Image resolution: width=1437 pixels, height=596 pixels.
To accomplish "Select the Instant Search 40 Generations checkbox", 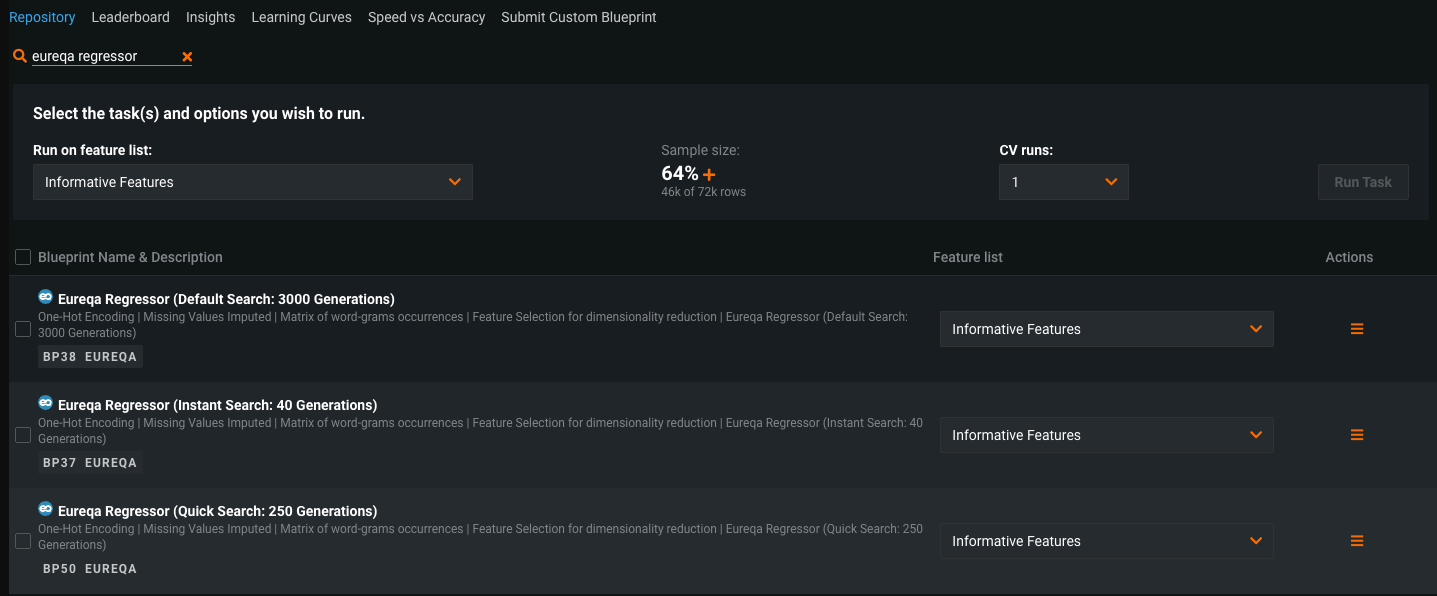I will [23, 435].
